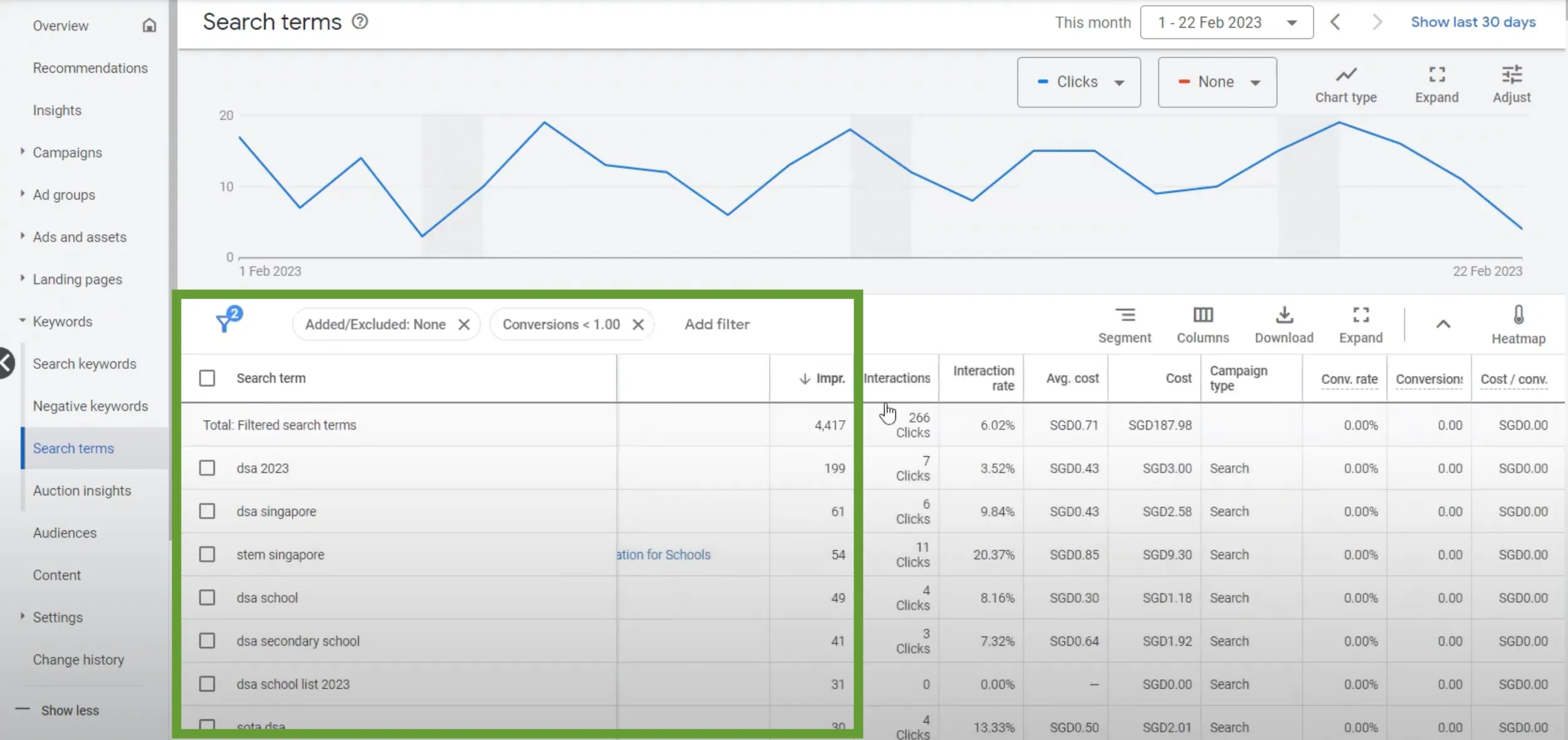Toggle the select-all header checkbox
This screenshot has height=740, width=1568.
click(207, 378)
